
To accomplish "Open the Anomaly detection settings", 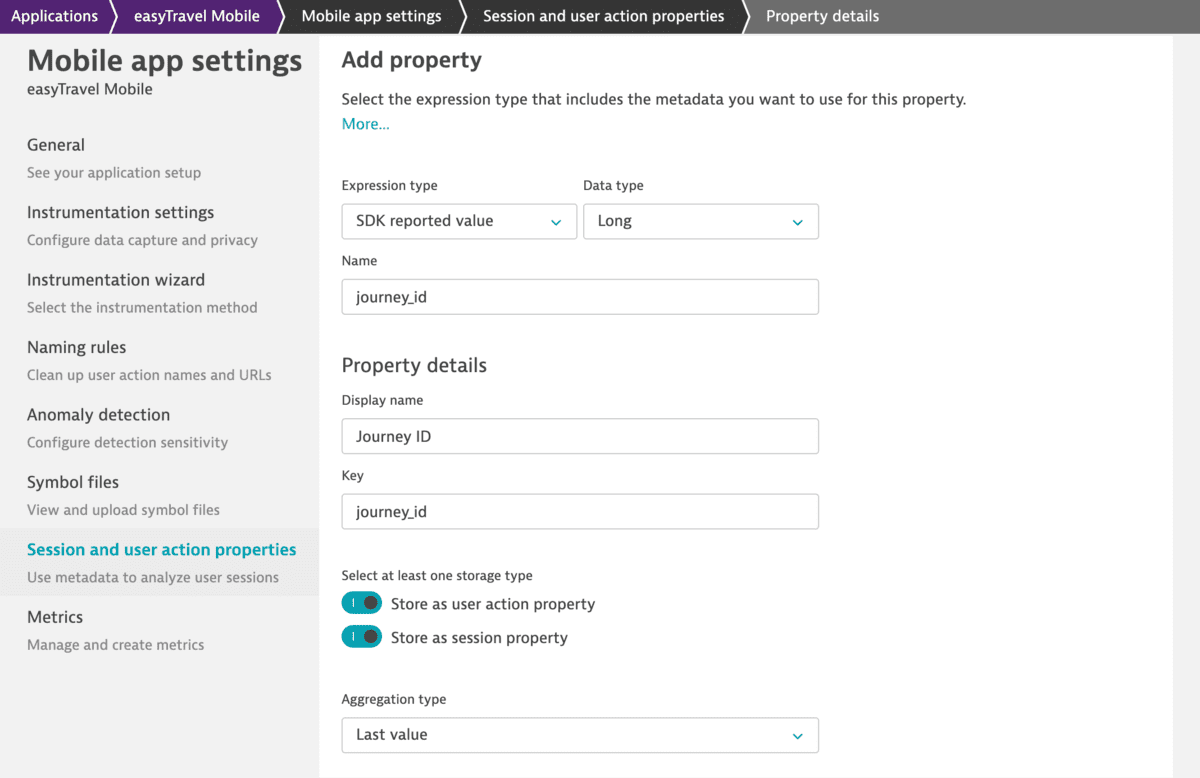I will [x=98, y=415].
